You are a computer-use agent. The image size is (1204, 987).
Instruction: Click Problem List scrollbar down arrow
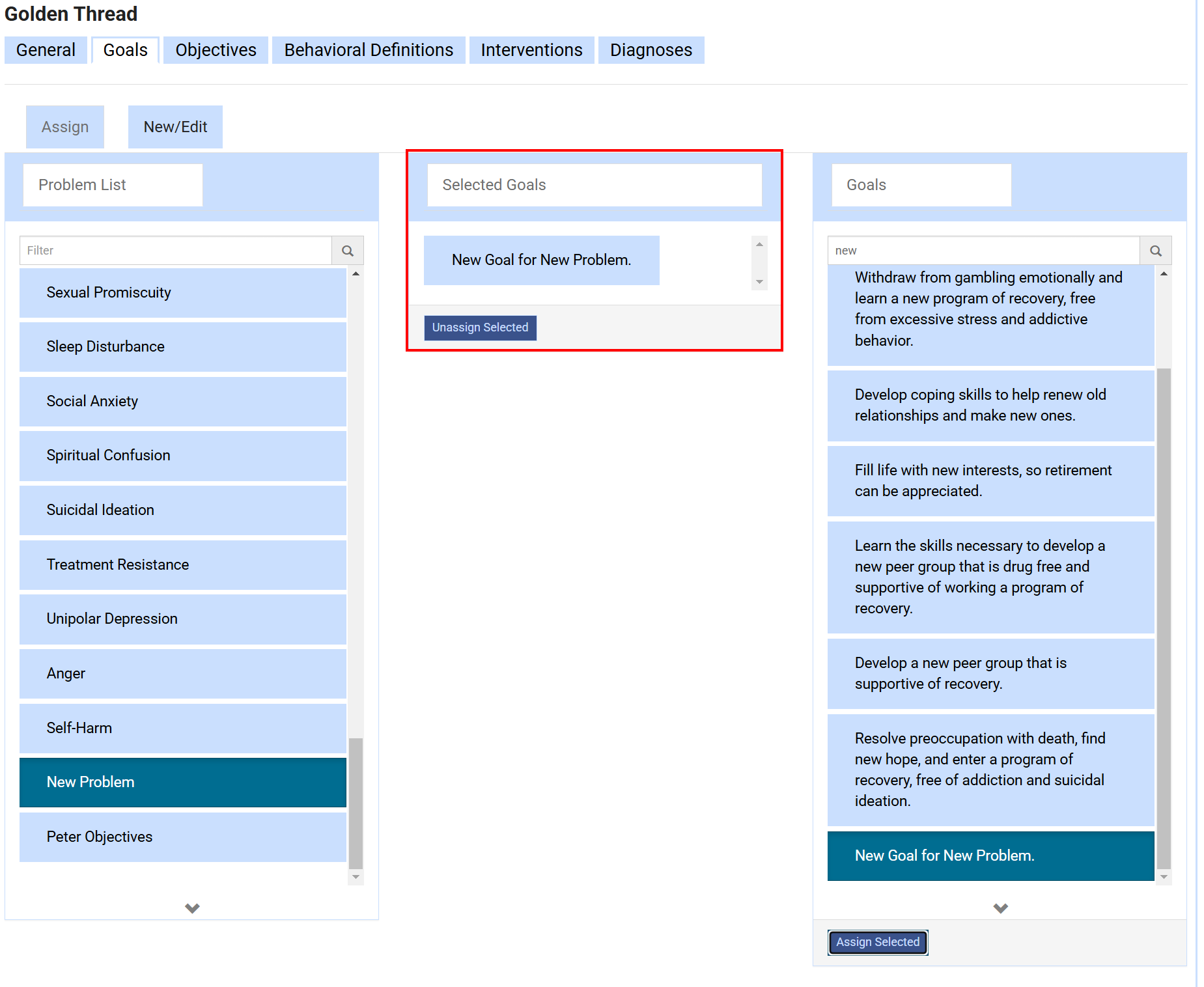click(x=356, y=877)
